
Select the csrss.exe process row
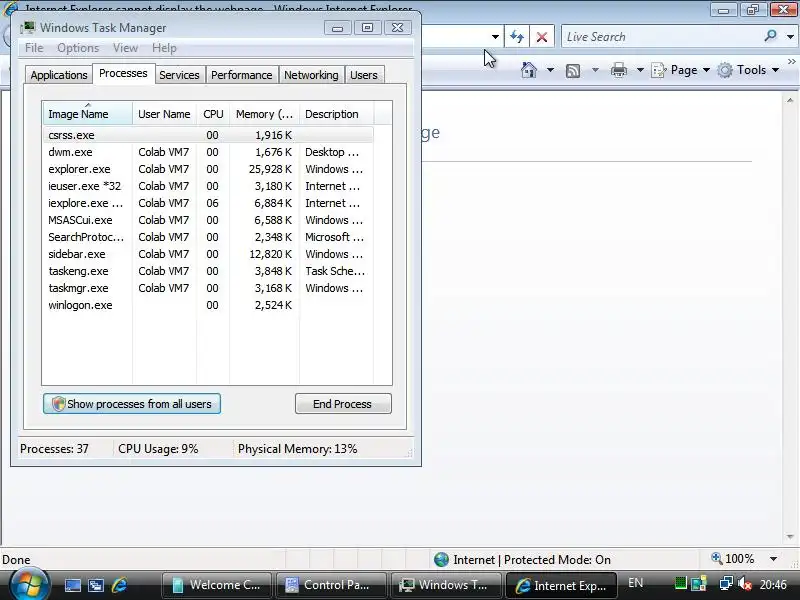pos(208,135)
